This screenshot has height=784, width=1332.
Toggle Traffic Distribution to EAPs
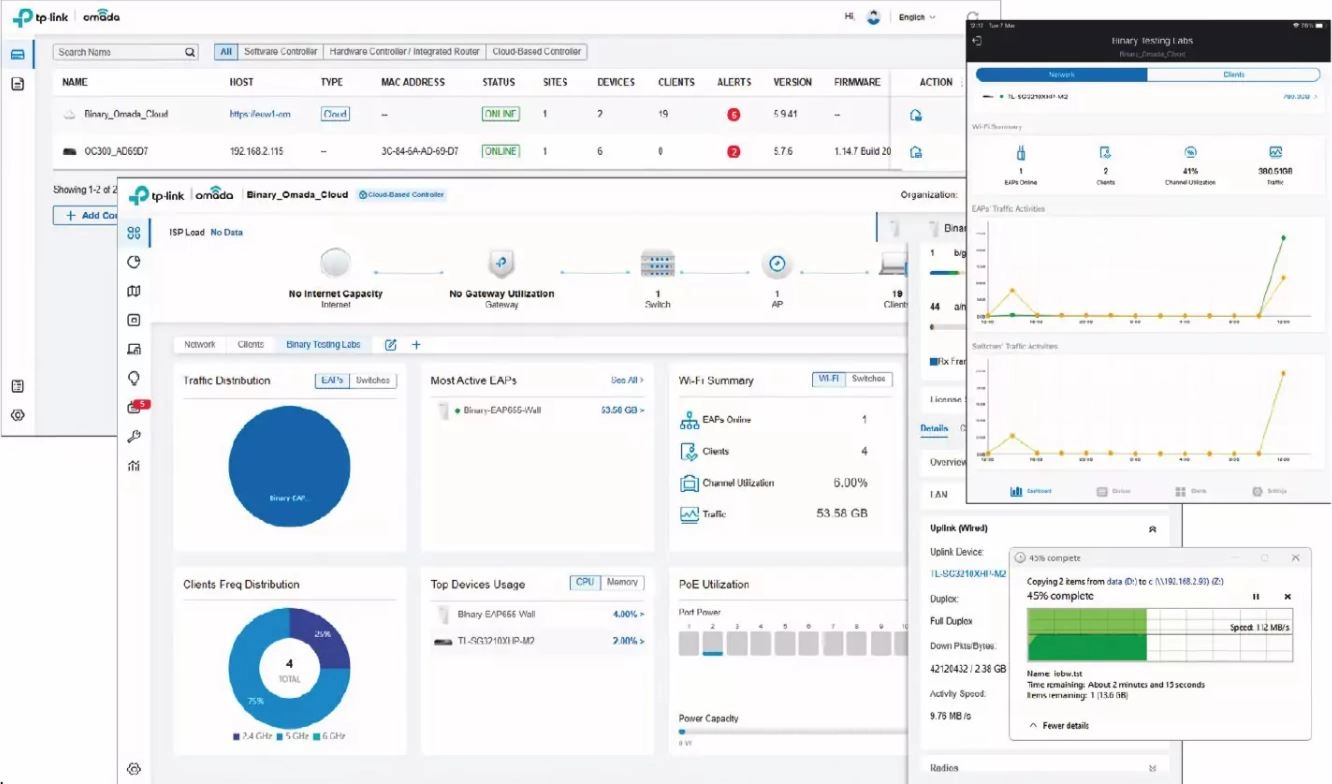[x=330, y=380]
